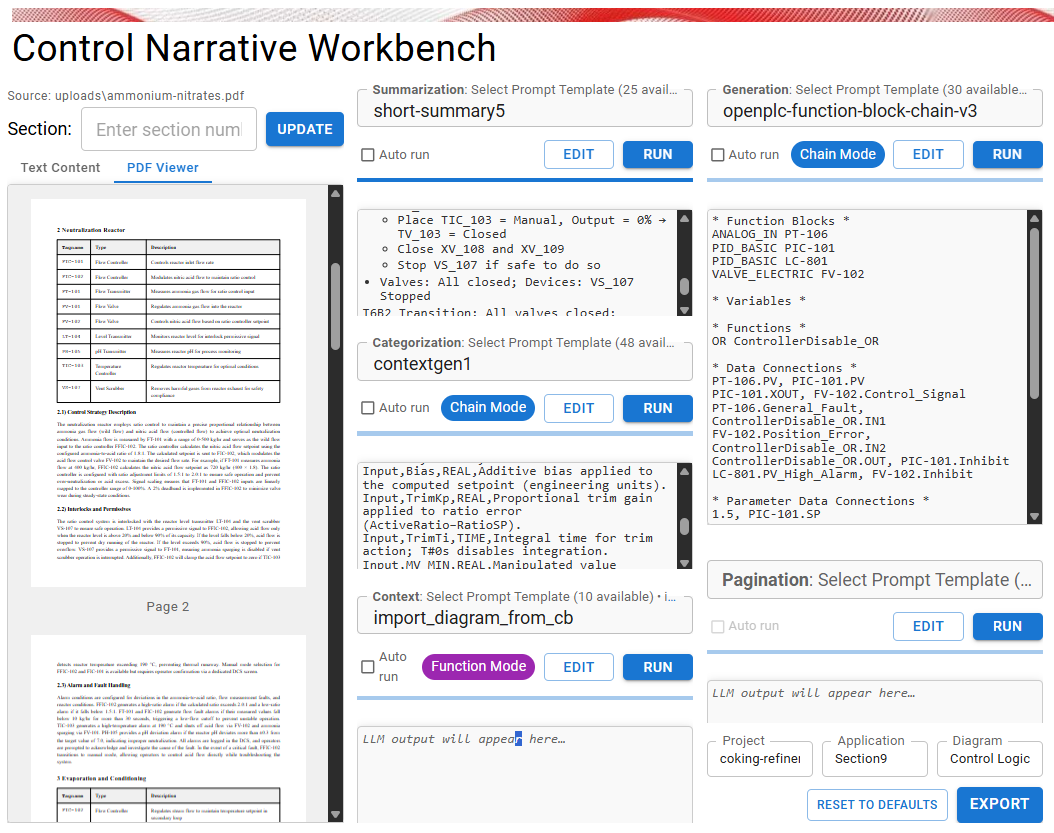Open Generation template selector openplc-function-block-chain-v3

(874, 110)
